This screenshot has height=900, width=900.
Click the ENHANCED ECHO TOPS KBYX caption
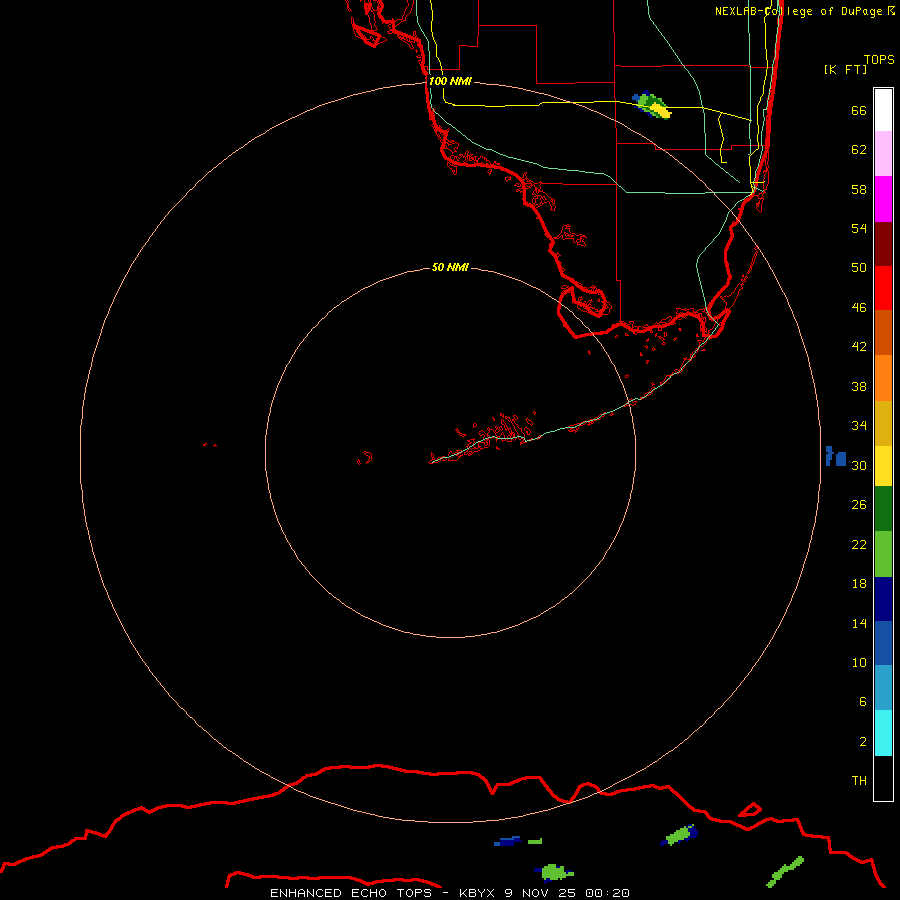click(x=450, y=893)
